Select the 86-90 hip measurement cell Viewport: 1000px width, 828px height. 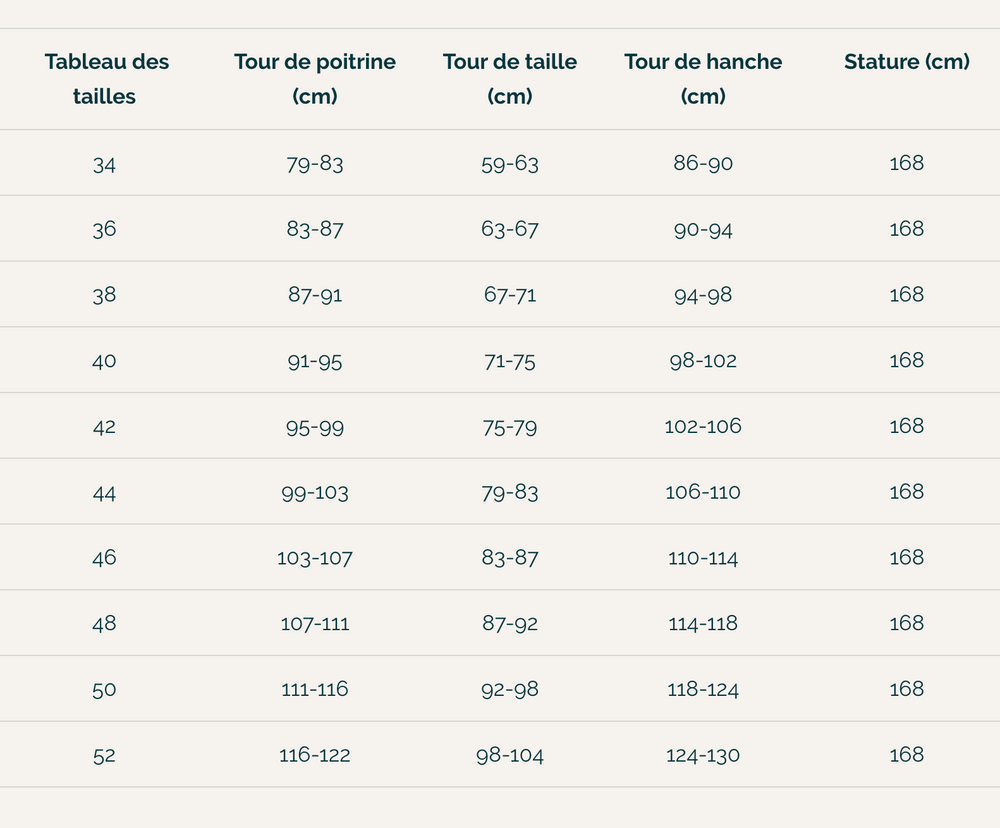point(703,163)
